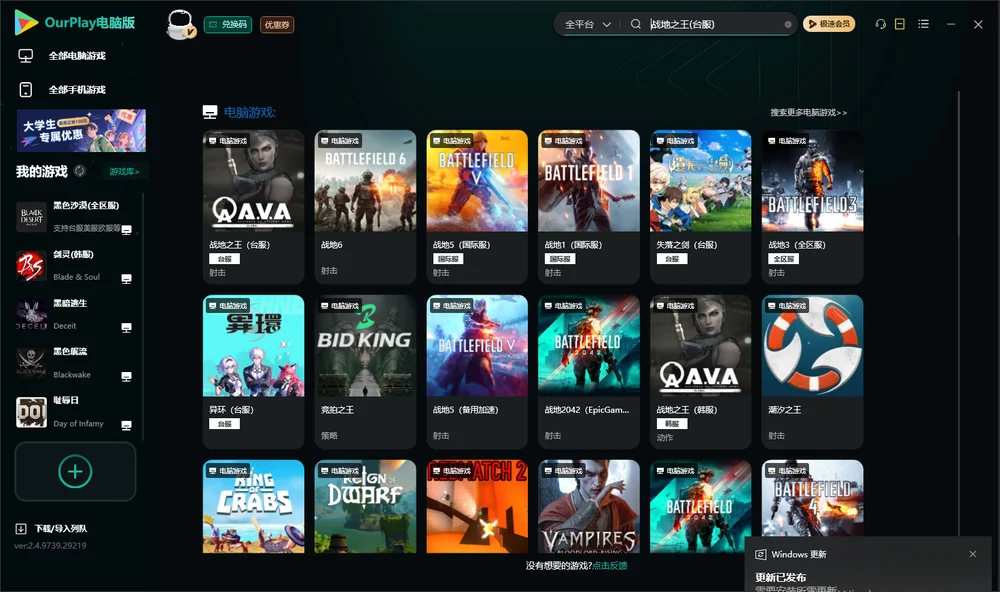
Task: Open 战地2042 (EpicGam... card
Action: click(589, 372)
